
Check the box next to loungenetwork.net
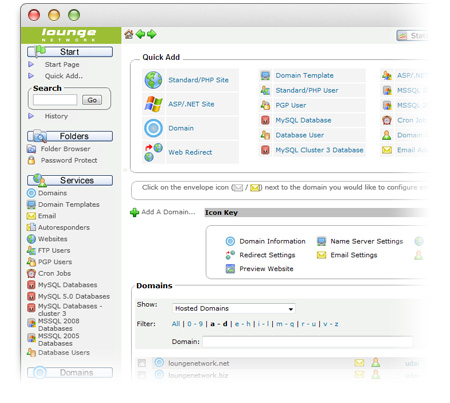[142, 363]
